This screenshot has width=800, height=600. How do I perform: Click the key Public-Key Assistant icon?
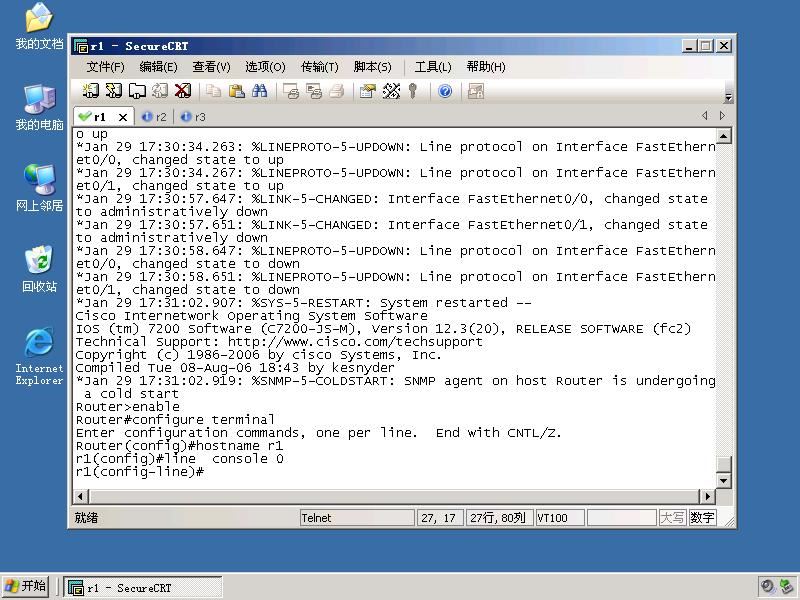[x=413, y=91]
